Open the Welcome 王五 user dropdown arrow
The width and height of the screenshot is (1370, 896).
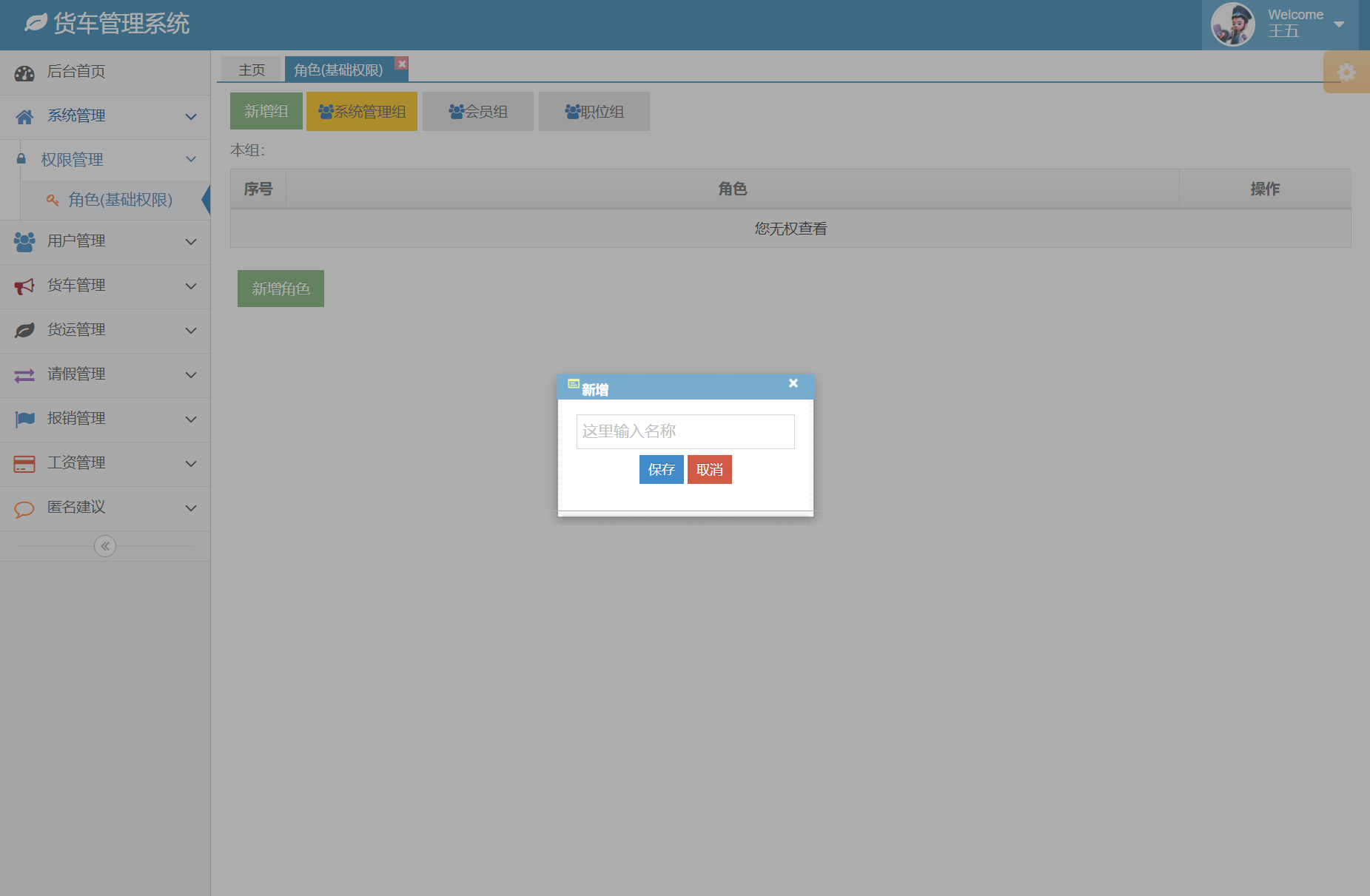pos(1339,24)
